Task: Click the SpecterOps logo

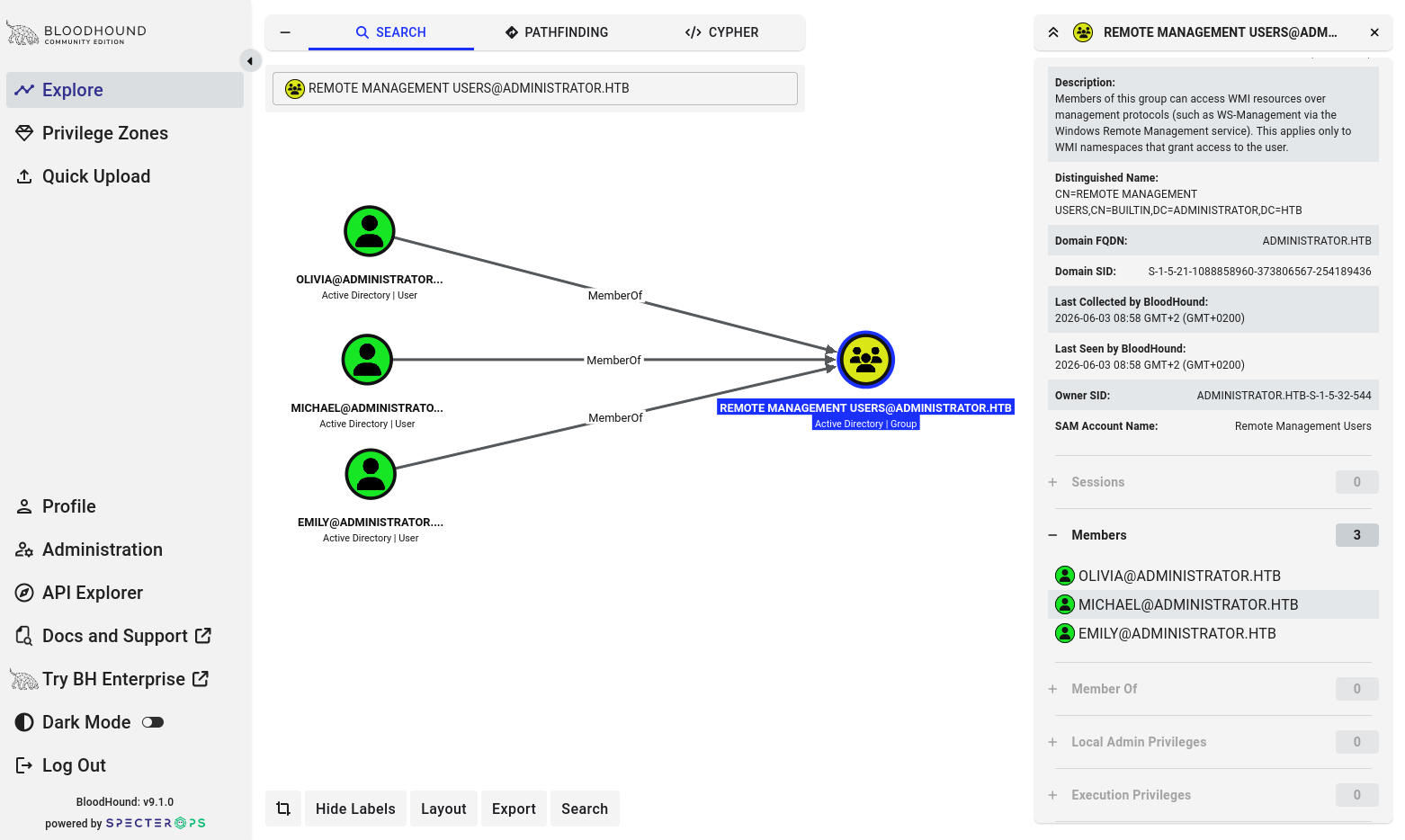Action: (x=156, y=823)
